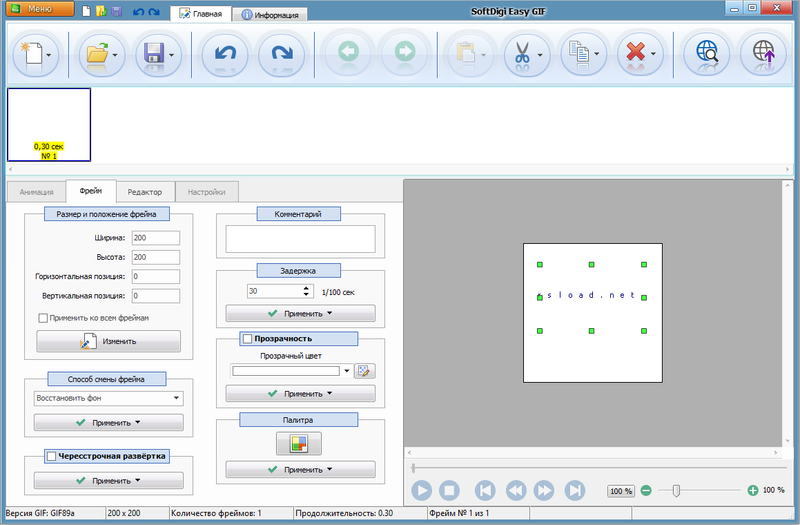This screenshot has width=800, height=525.
Task: Select the 'Фрейм' tab
Action: click(91, 191)
